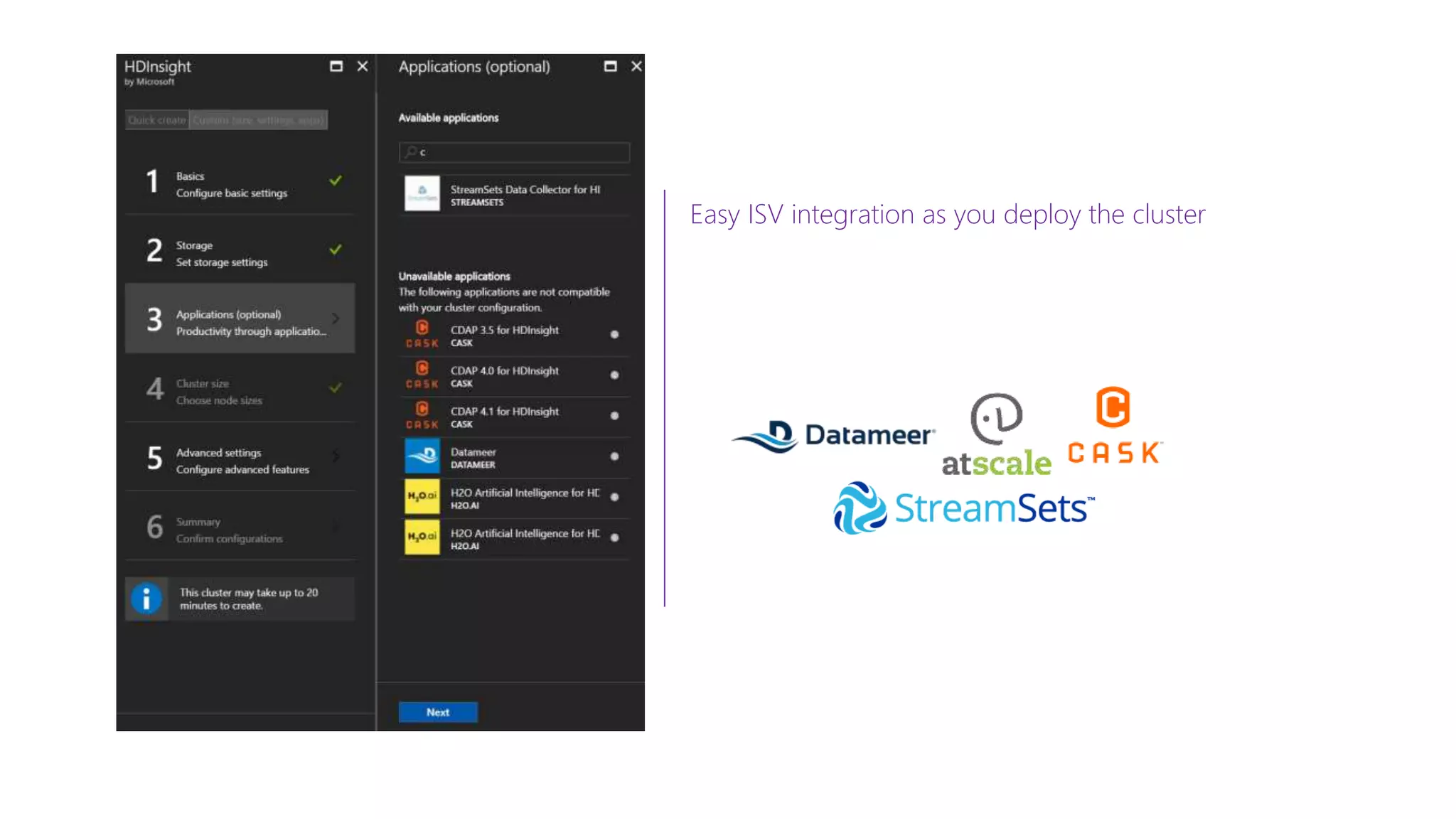The image size is (1456, 819).
Task: Click the StreamSets Data Collector app icon
Action: [x=422, y=193]
